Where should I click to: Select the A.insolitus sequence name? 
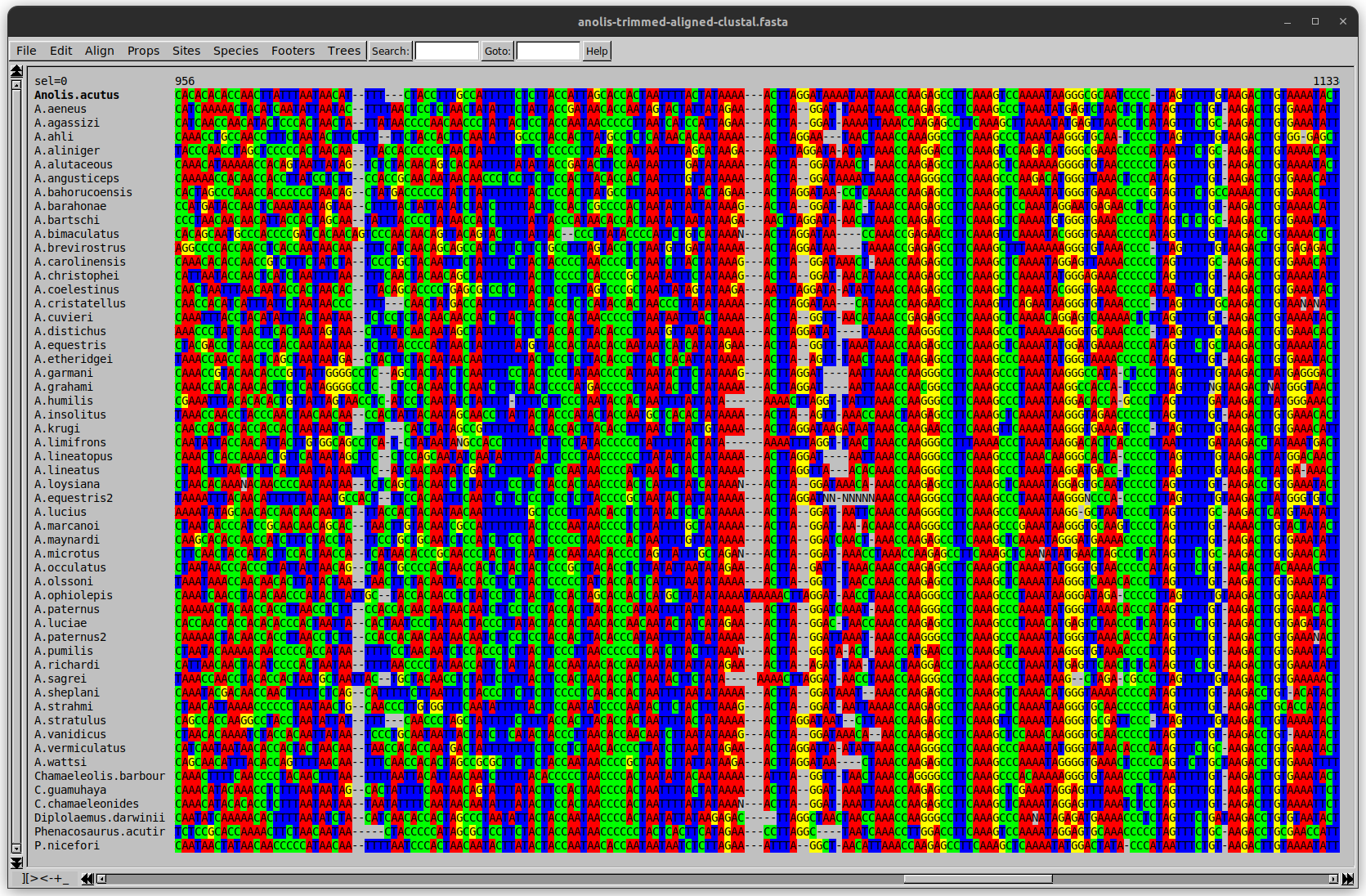(x=70, y=414)
